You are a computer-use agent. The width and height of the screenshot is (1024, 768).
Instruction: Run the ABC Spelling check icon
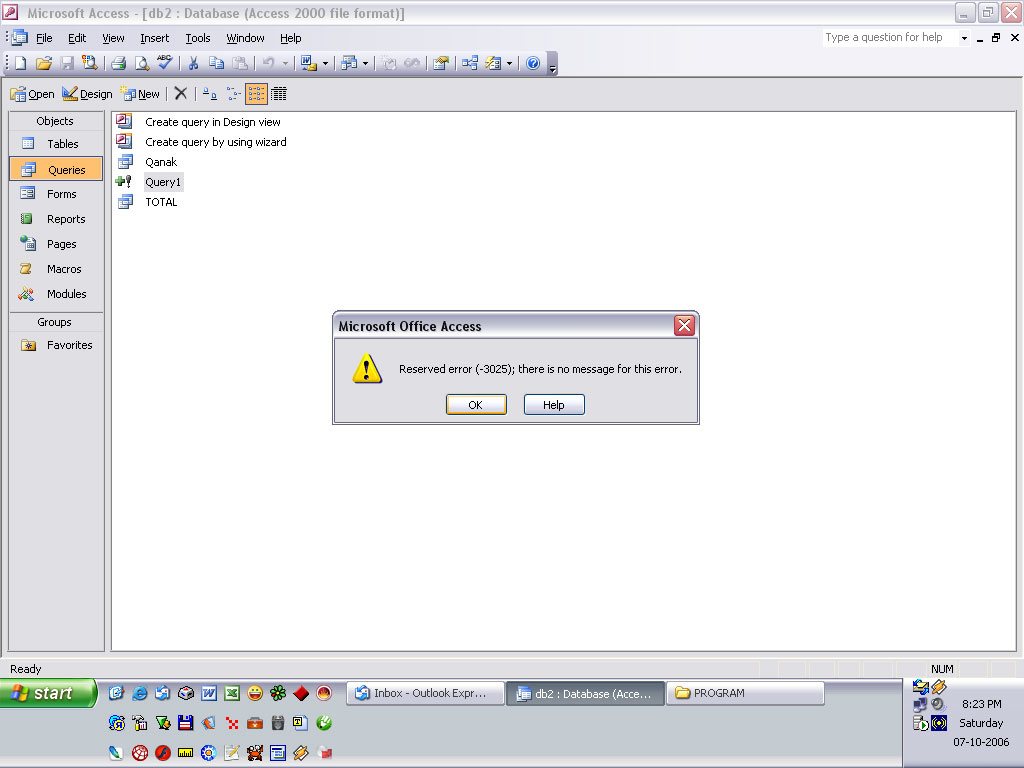165,63
